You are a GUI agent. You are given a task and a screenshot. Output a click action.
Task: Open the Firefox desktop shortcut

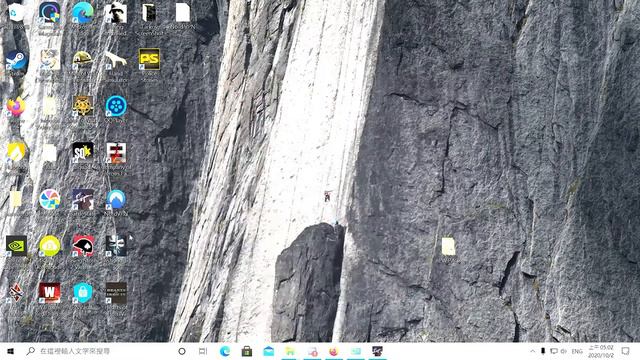pyautogui.click(x=16, y=107)
